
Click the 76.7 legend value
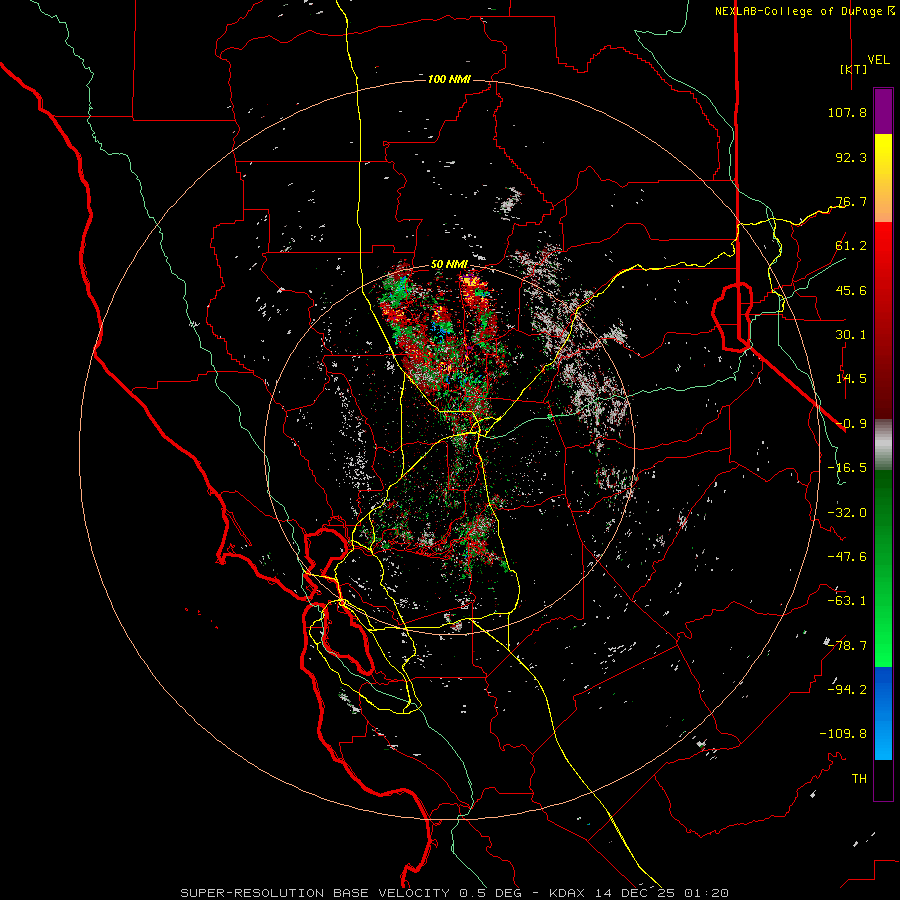coord(851,201)
